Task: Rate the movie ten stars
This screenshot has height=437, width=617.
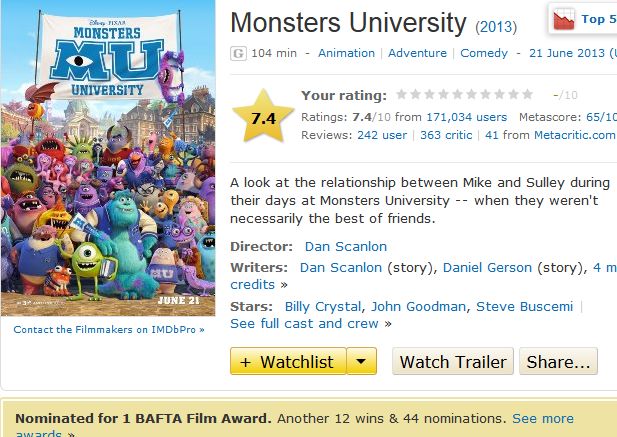Action: [x=527, y=95]
